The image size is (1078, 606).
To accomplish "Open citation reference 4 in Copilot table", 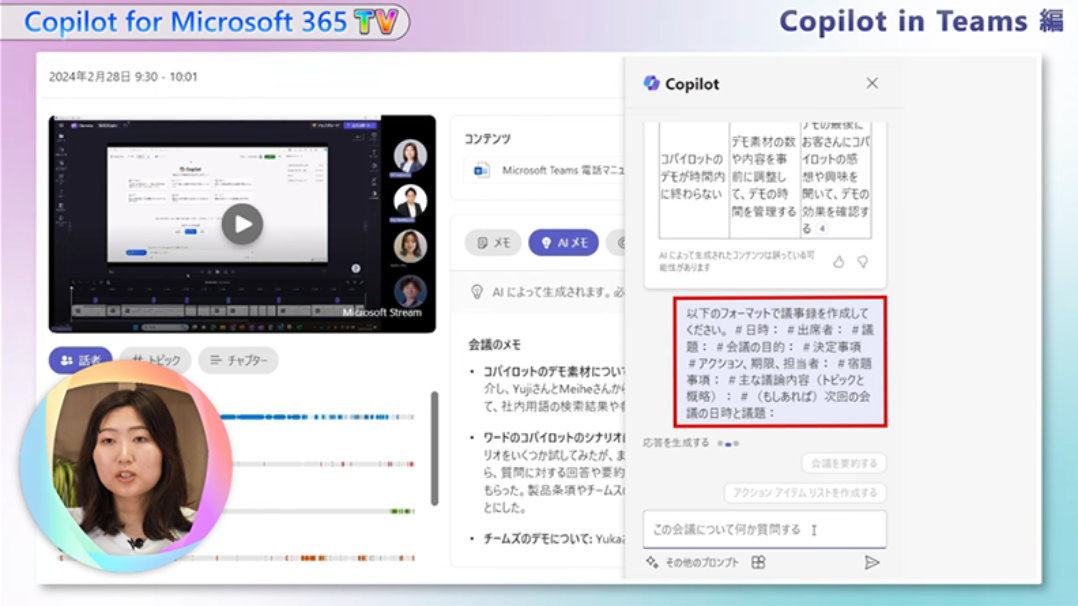I will [x=822, y=229].
